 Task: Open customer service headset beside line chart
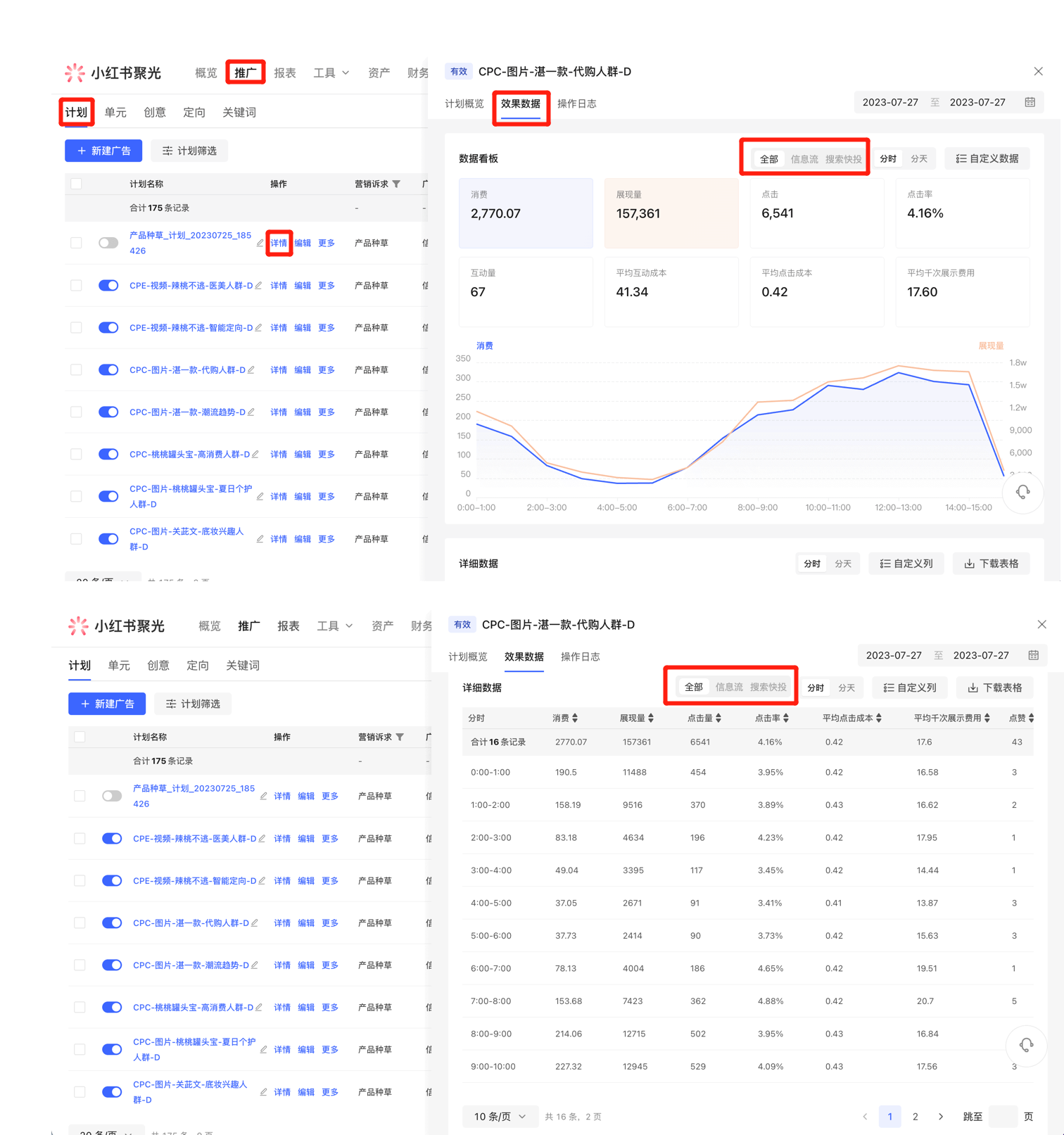[x=1022, y=492]
